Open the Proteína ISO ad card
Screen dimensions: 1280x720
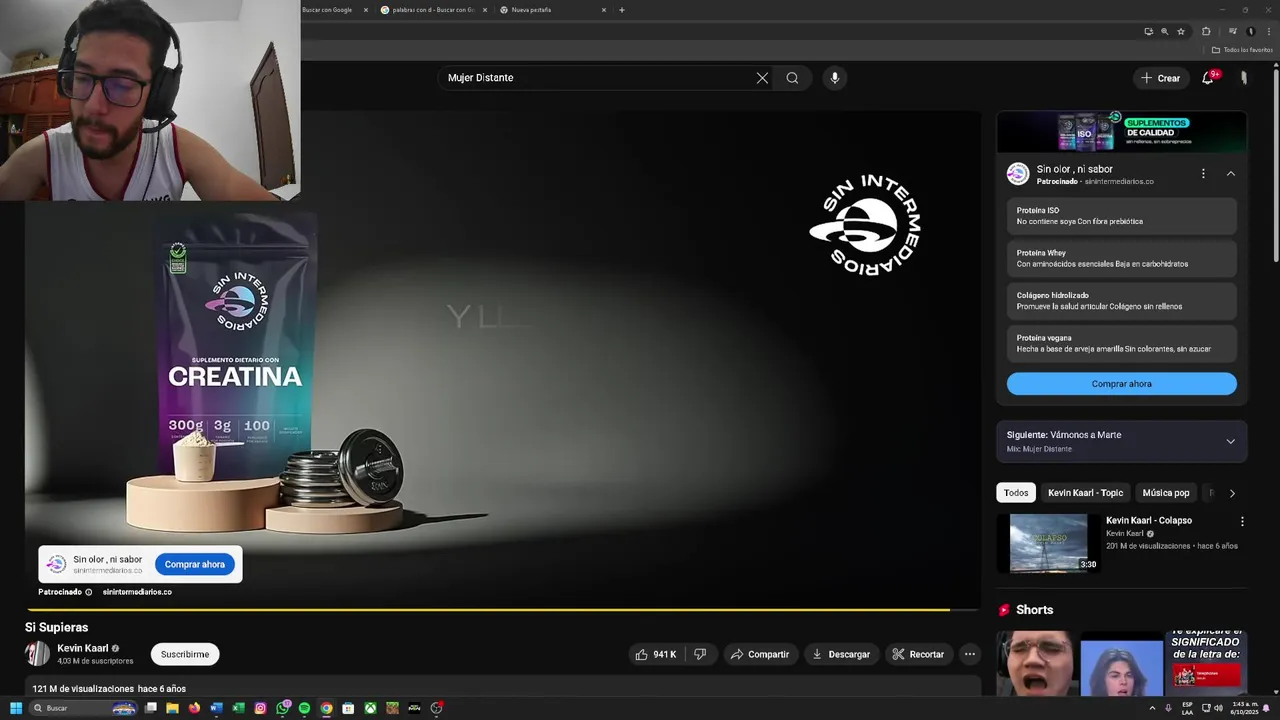(1122, 216)
